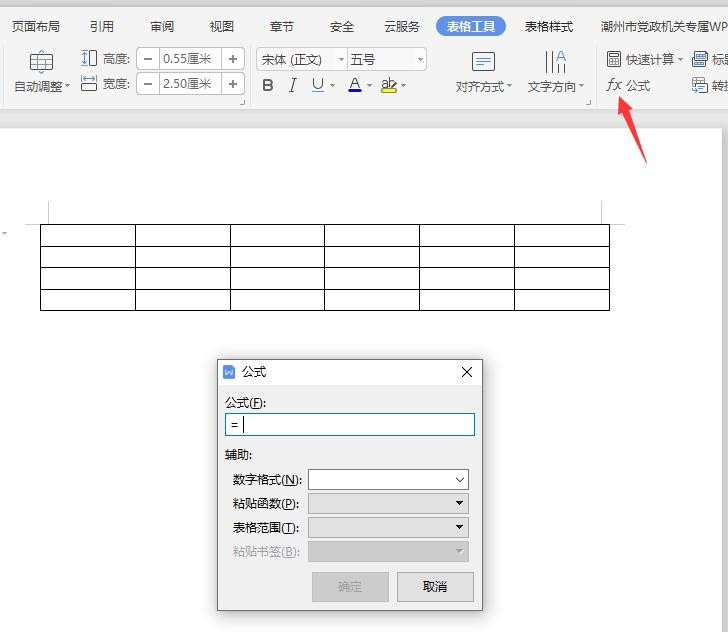
Task: Switch to the Table Style tab
Action: [x=549, y=27]
